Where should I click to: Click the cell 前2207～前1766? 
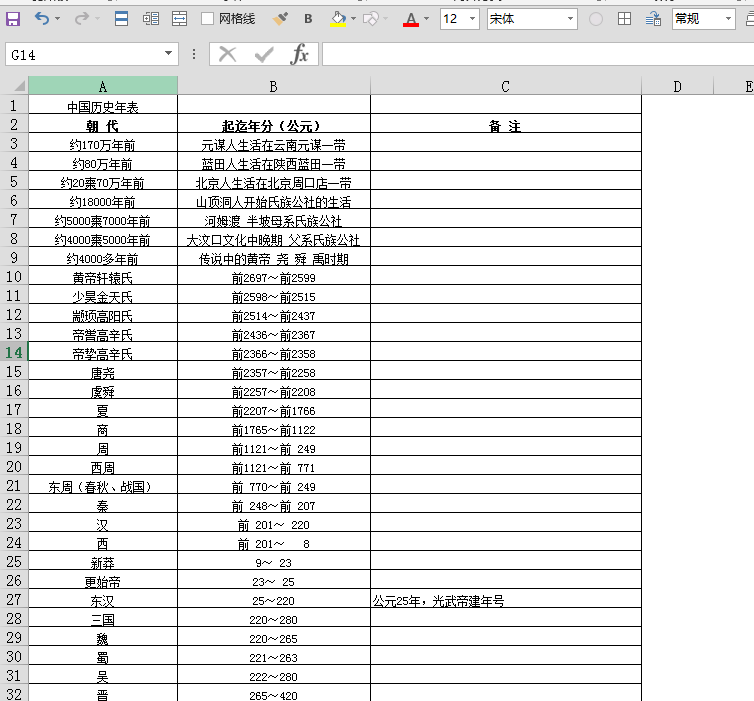coord(274,409)
